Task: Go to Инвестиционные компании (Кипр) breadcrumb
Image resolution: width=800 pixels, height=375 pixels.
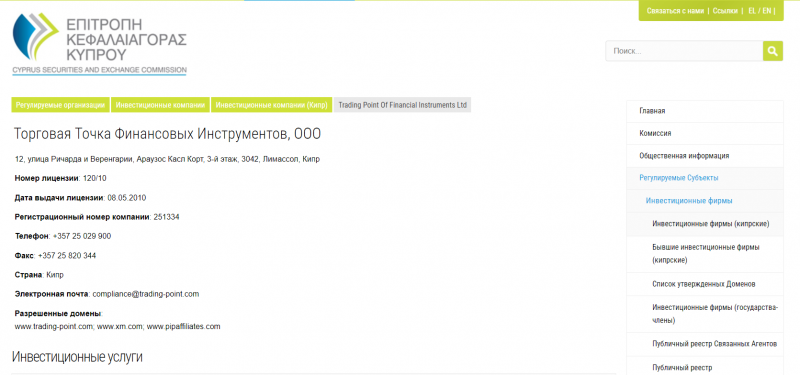Action: (271, 105)
